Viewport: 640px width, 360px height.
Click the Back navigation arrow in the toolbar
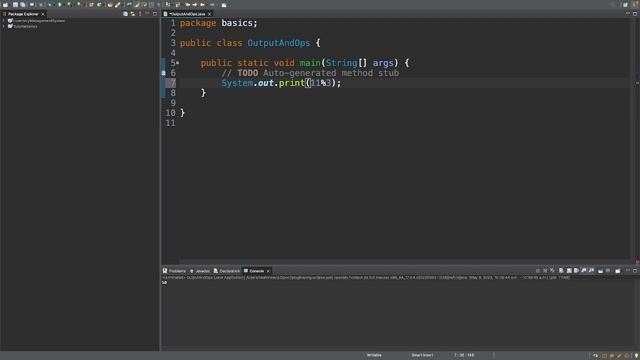click(x=202, y=4)
